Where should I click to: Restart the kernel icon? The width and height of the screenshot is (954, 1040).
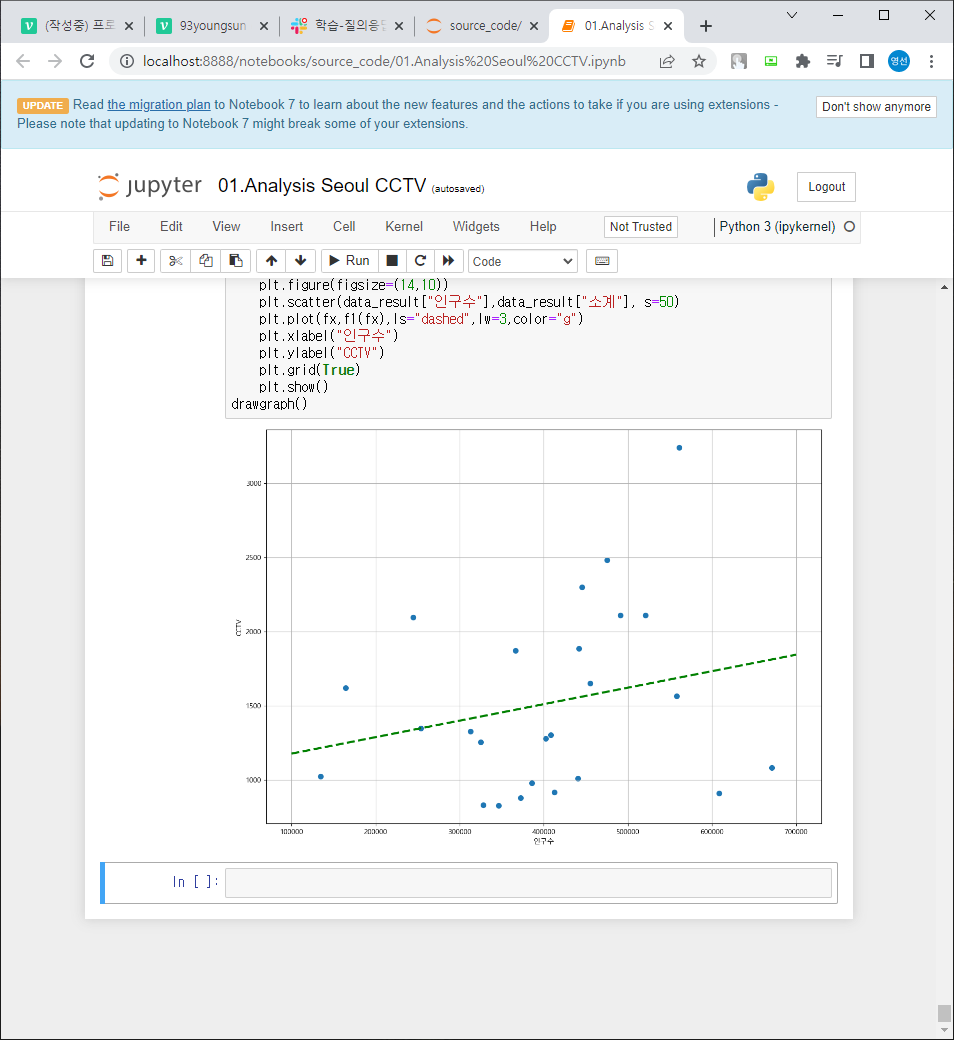coord(420,261)
